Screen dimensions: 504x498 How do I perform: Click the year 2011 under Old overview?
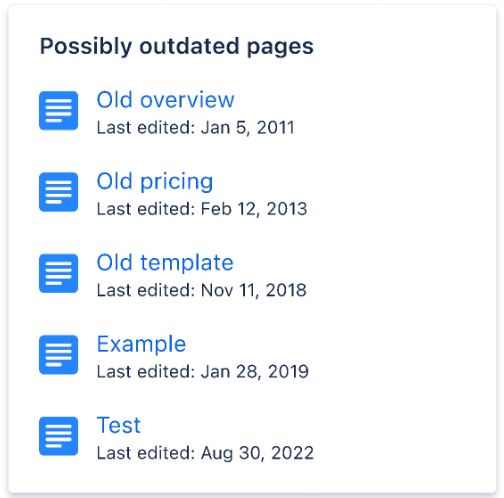(x=276, y=127)
